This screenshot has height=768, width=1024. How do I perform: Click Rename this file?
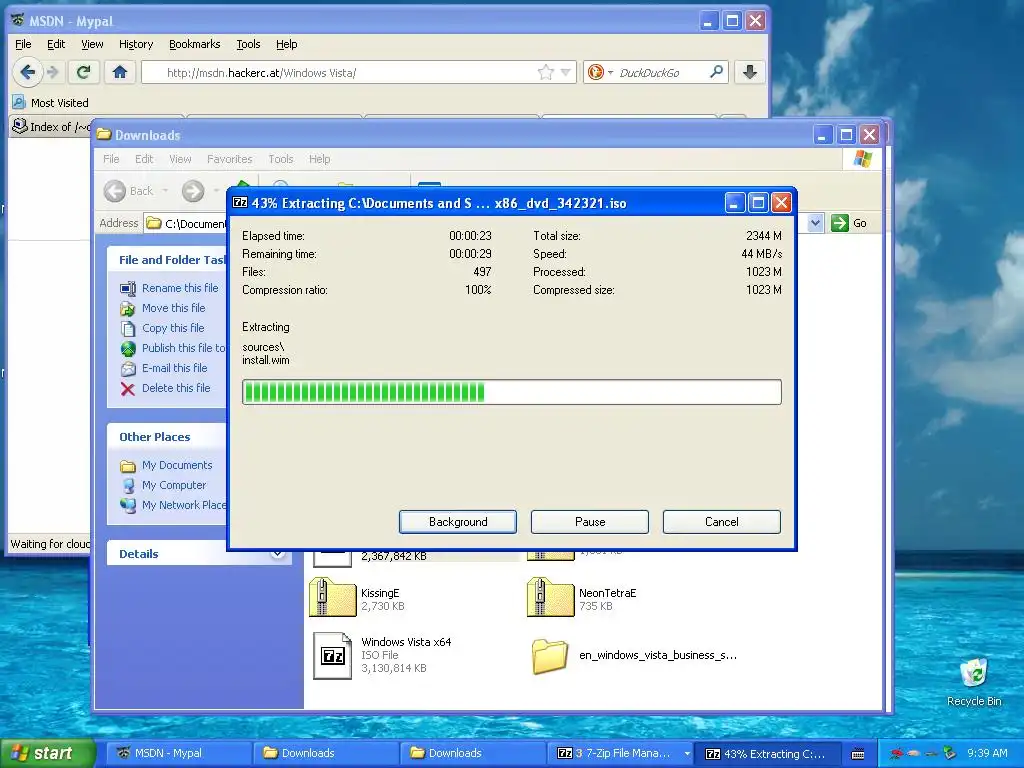(x=180, y=288)
